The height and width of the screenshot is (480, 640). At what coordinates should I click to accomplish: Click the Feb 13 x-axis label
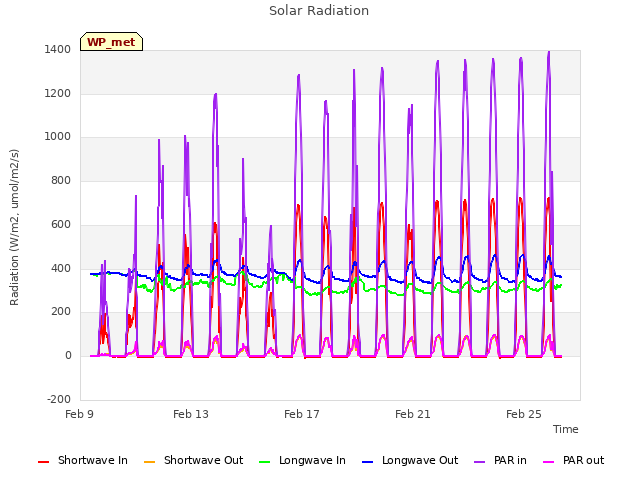coord(191,414)
